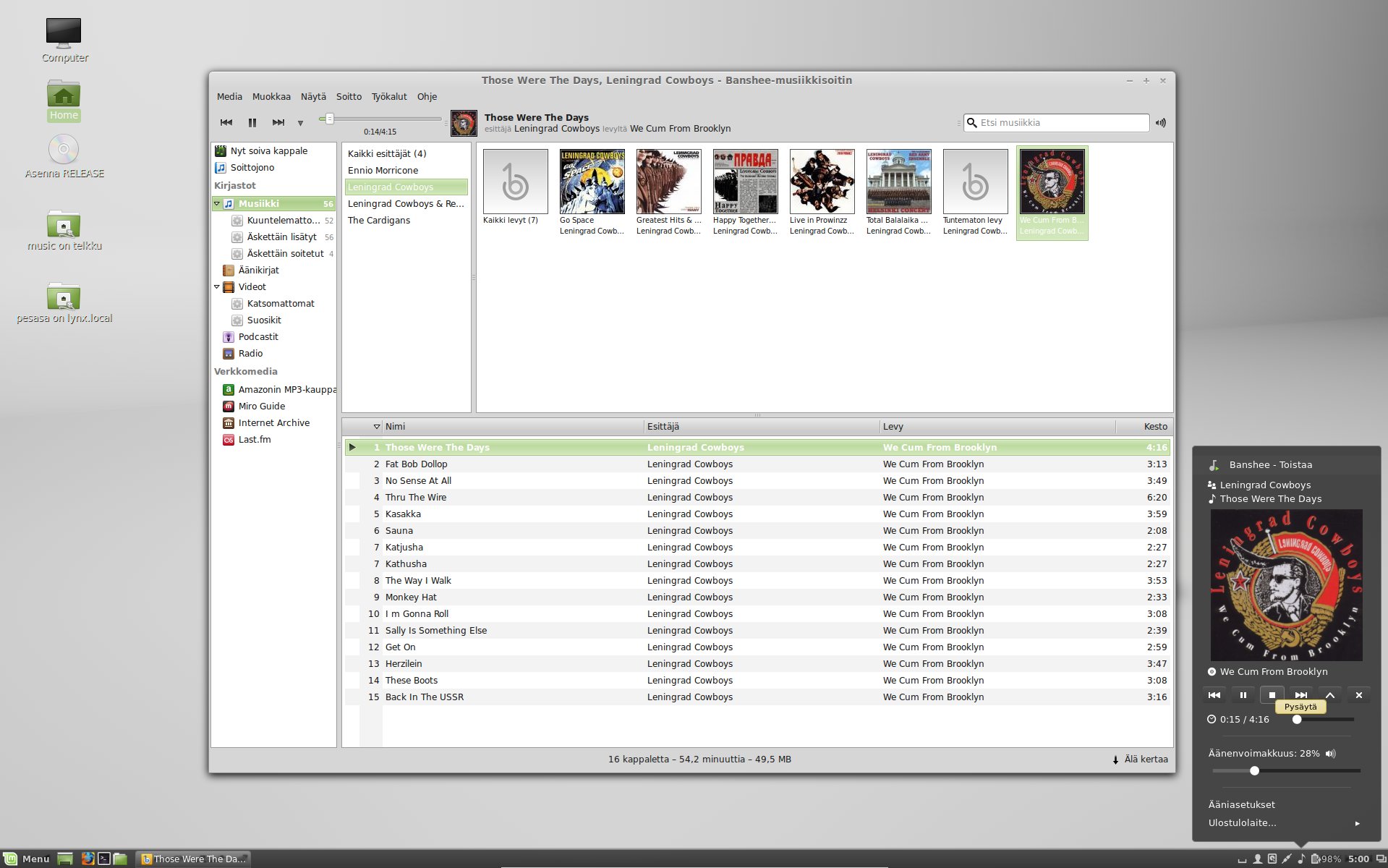The image size is (1388, 868).
Task: Select Äskettäin lisätyt playlist
Action: click(x=282, y=237)
